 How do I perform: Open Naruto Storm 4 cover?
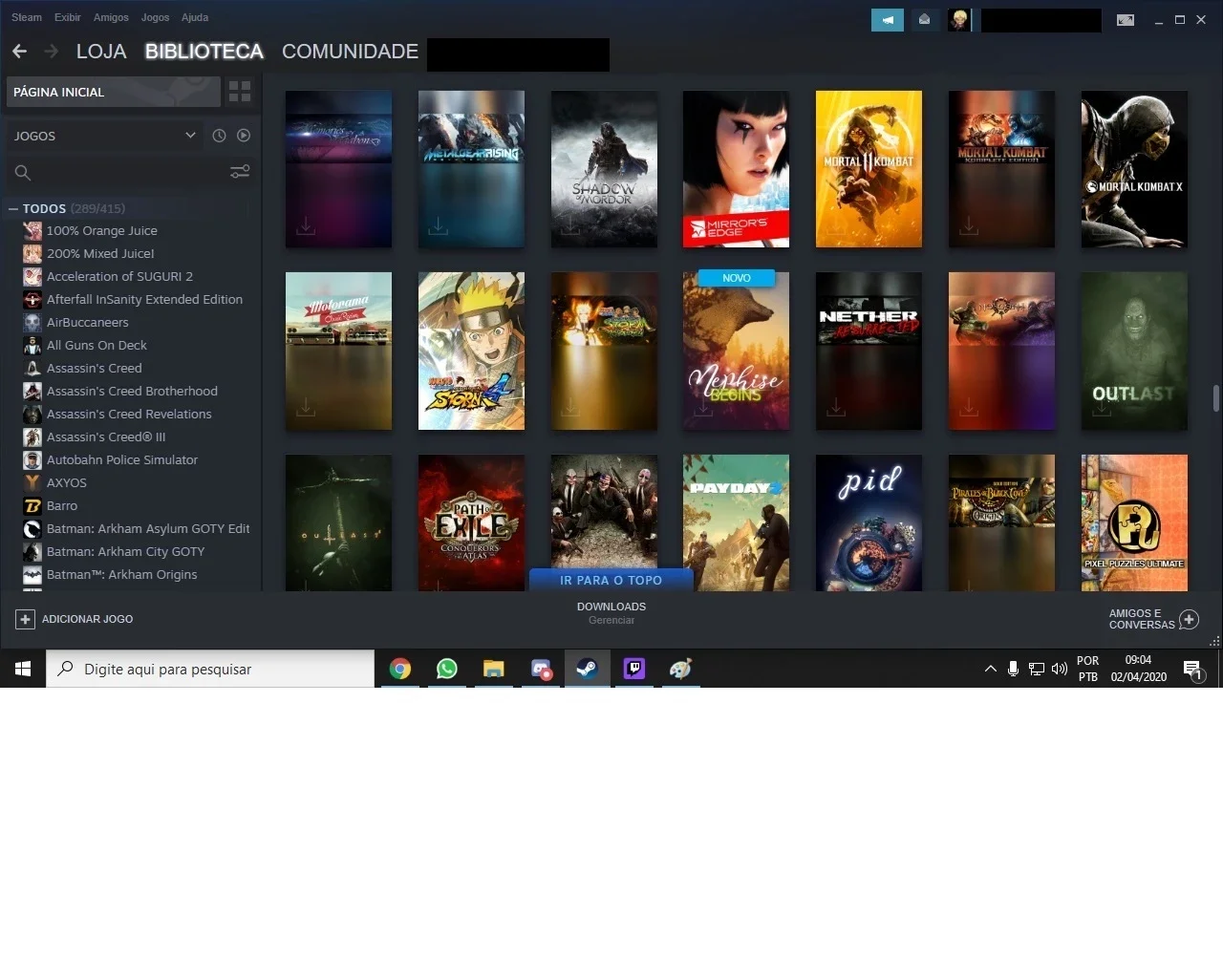pos(471,351)
